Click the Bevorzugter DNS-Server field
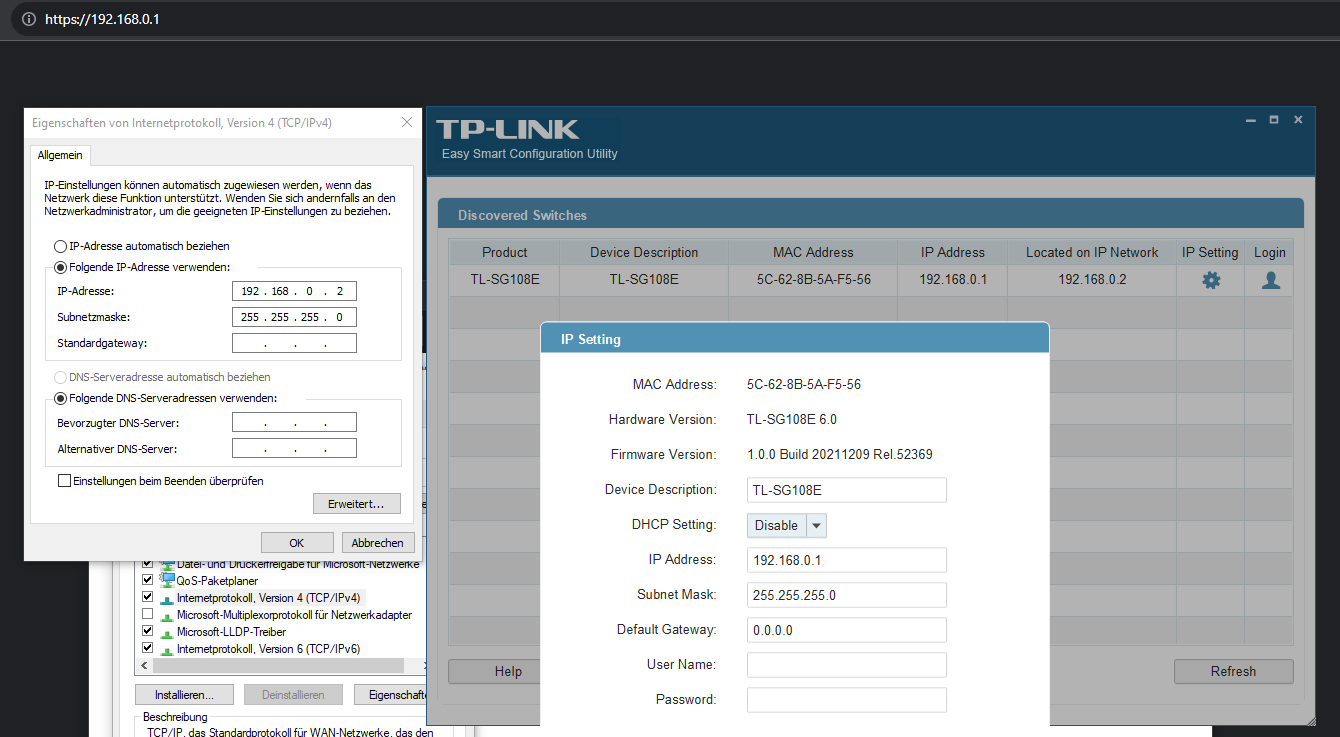The height and width of the screenshot is (737, 1340). pyautogui.click(x=294, y=423)
